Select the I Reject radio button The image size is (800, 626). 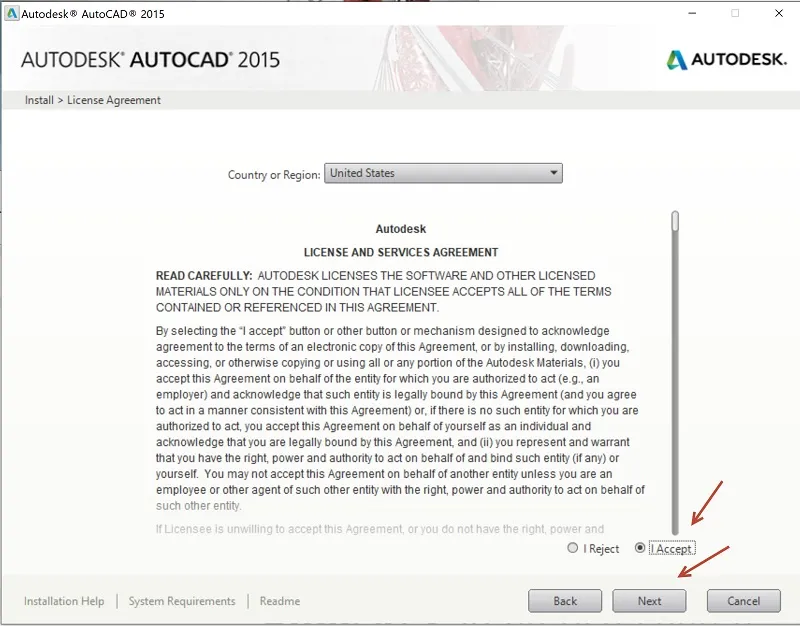pyautogui.click(x=572, y=548)
